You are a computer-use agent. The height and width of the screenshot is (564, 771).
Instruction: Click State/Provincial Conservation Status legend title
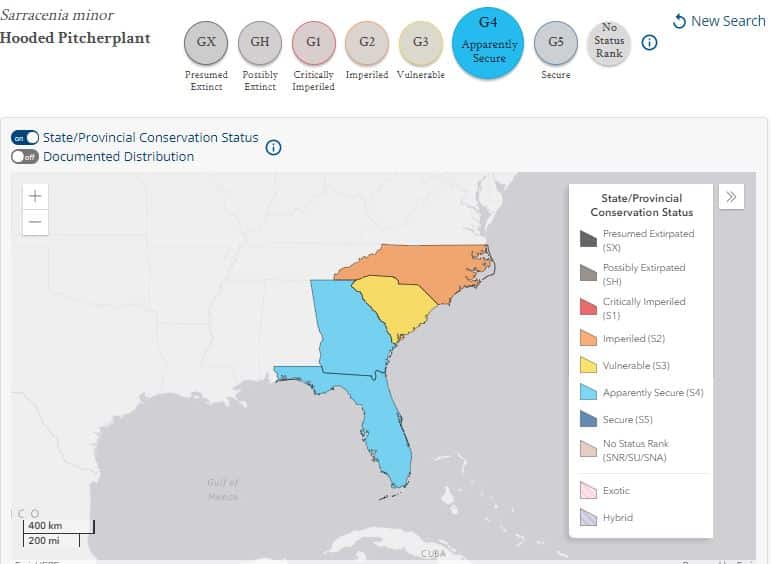pos(642,205)
